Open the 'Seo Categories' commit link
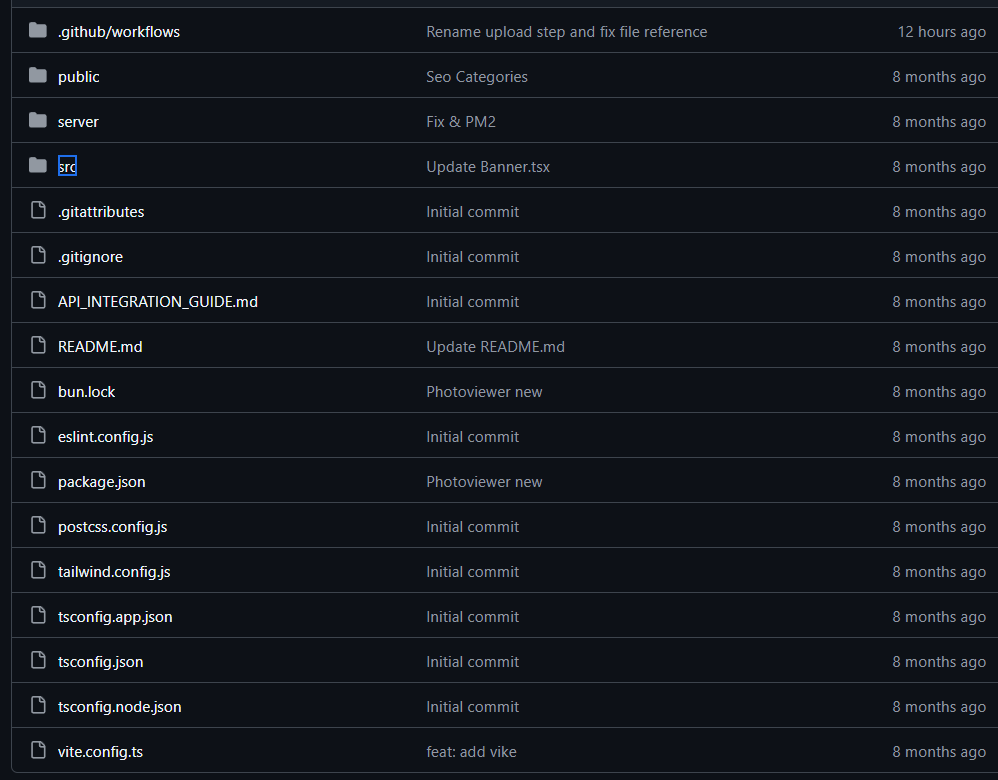998x780 pixels. pos(477,77)
